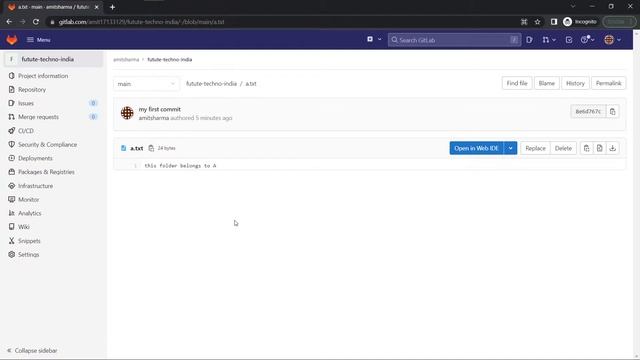Copy file contents icon
The width and height of the screenshot is (640, 360).
tap(587, 148)
